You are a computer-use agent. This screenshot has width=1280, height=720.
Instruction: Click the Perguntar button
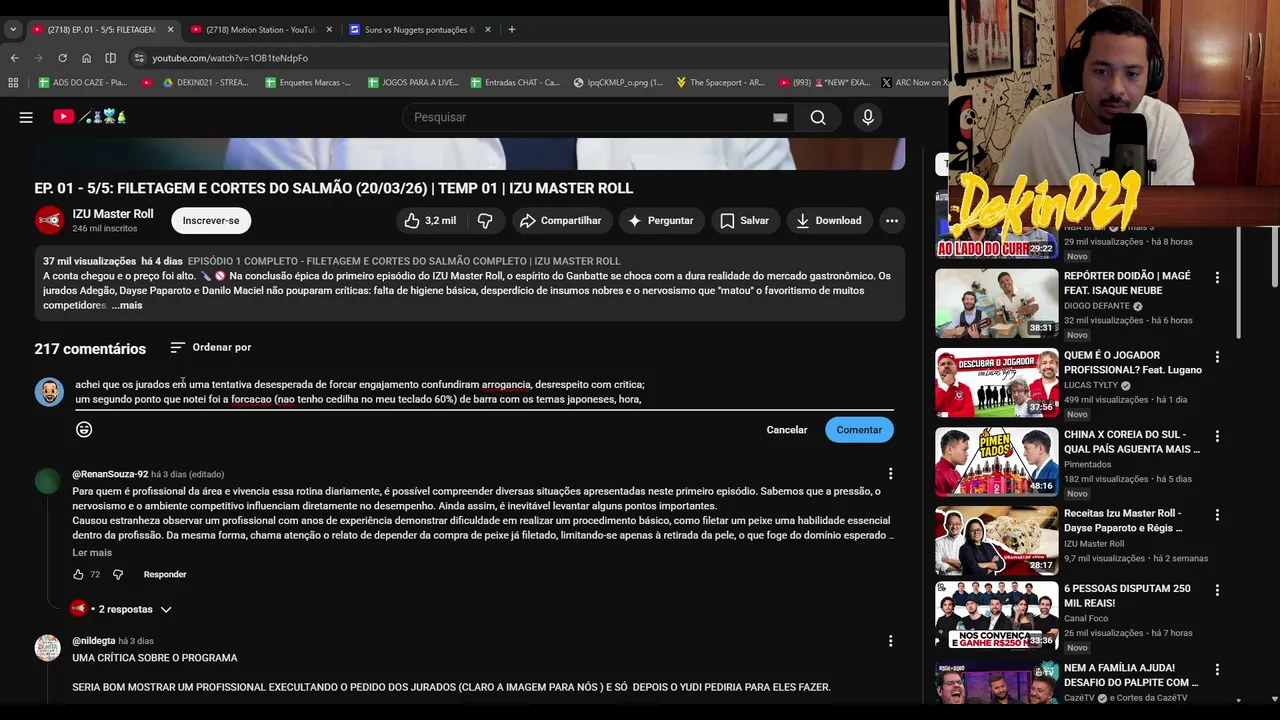(x=661, y=220)
